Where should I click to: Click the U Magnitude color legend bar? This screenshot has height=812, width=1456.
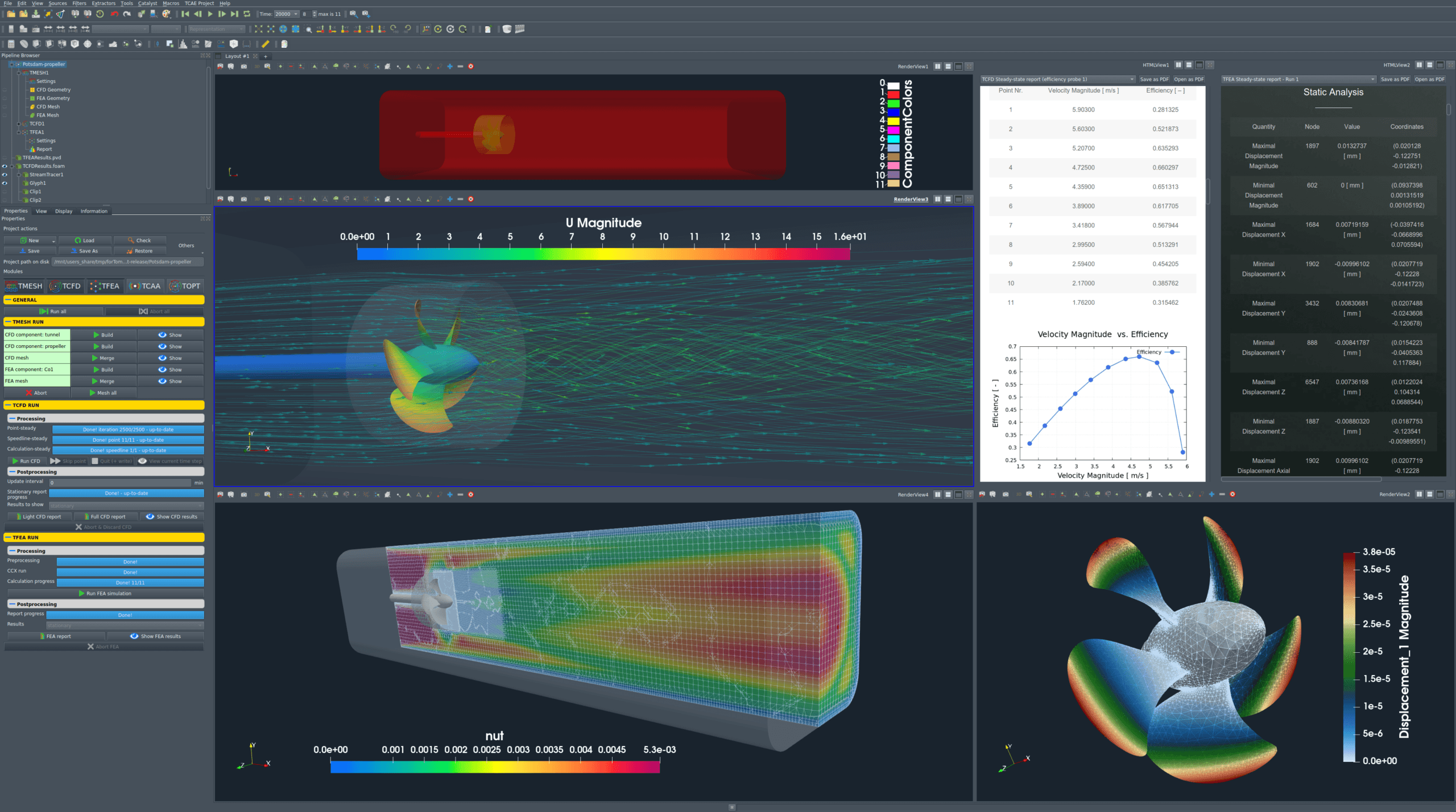[603, 254]
